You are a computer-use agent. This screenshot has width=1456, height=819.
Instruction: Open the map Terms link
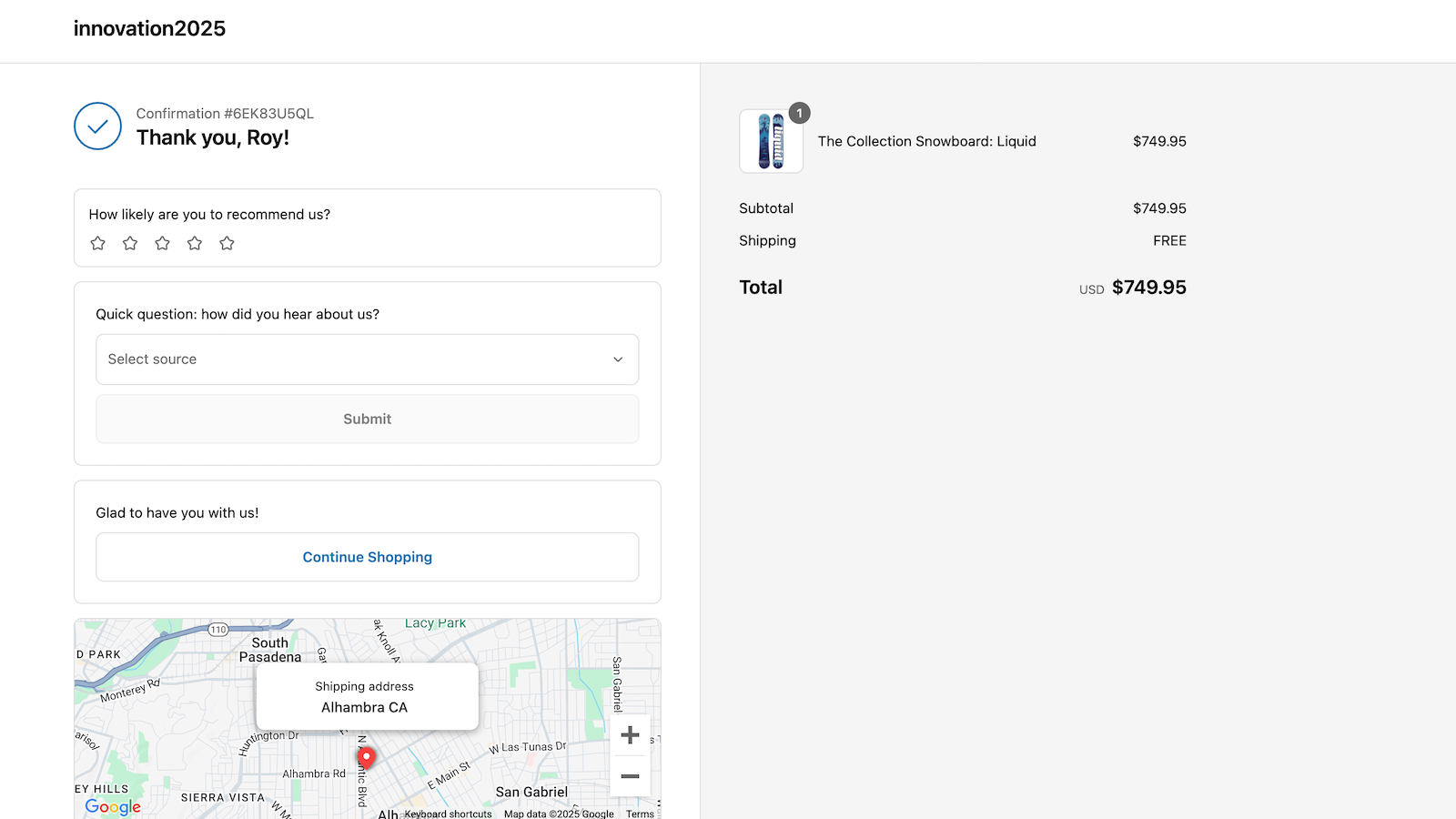point(640,814)
